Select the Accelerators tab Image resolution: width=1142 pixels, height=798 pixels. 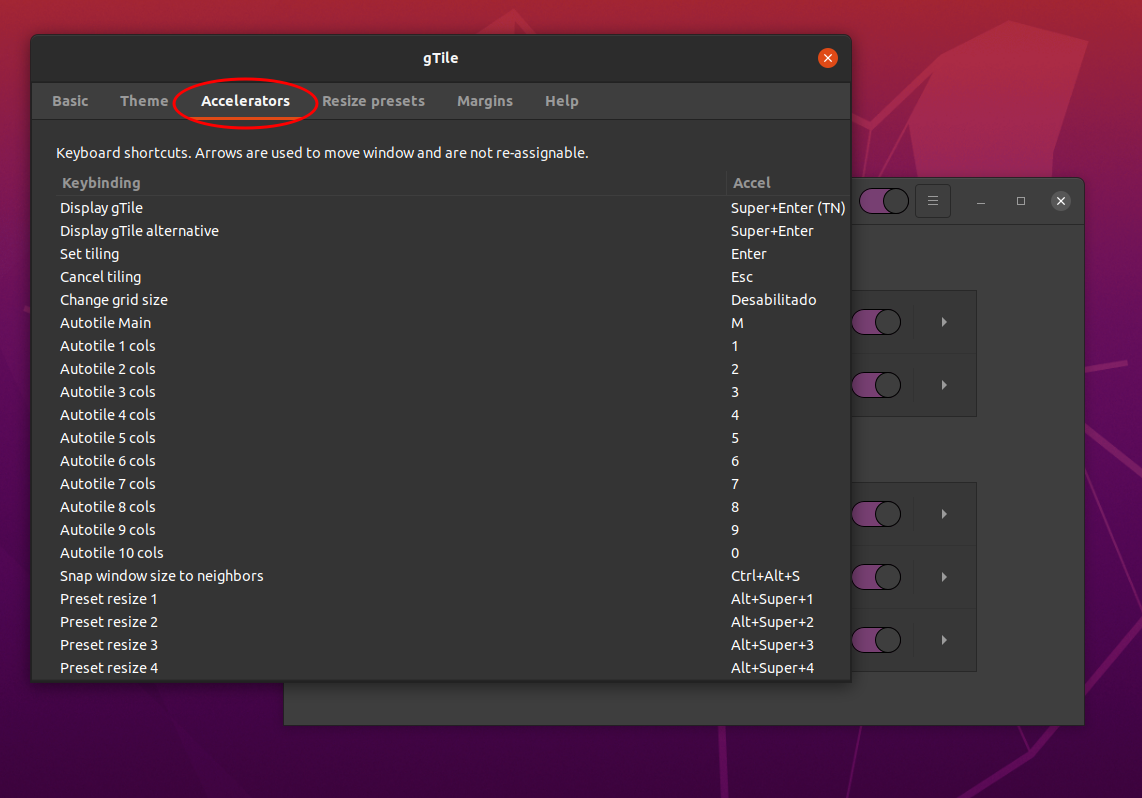pos(245,101)
